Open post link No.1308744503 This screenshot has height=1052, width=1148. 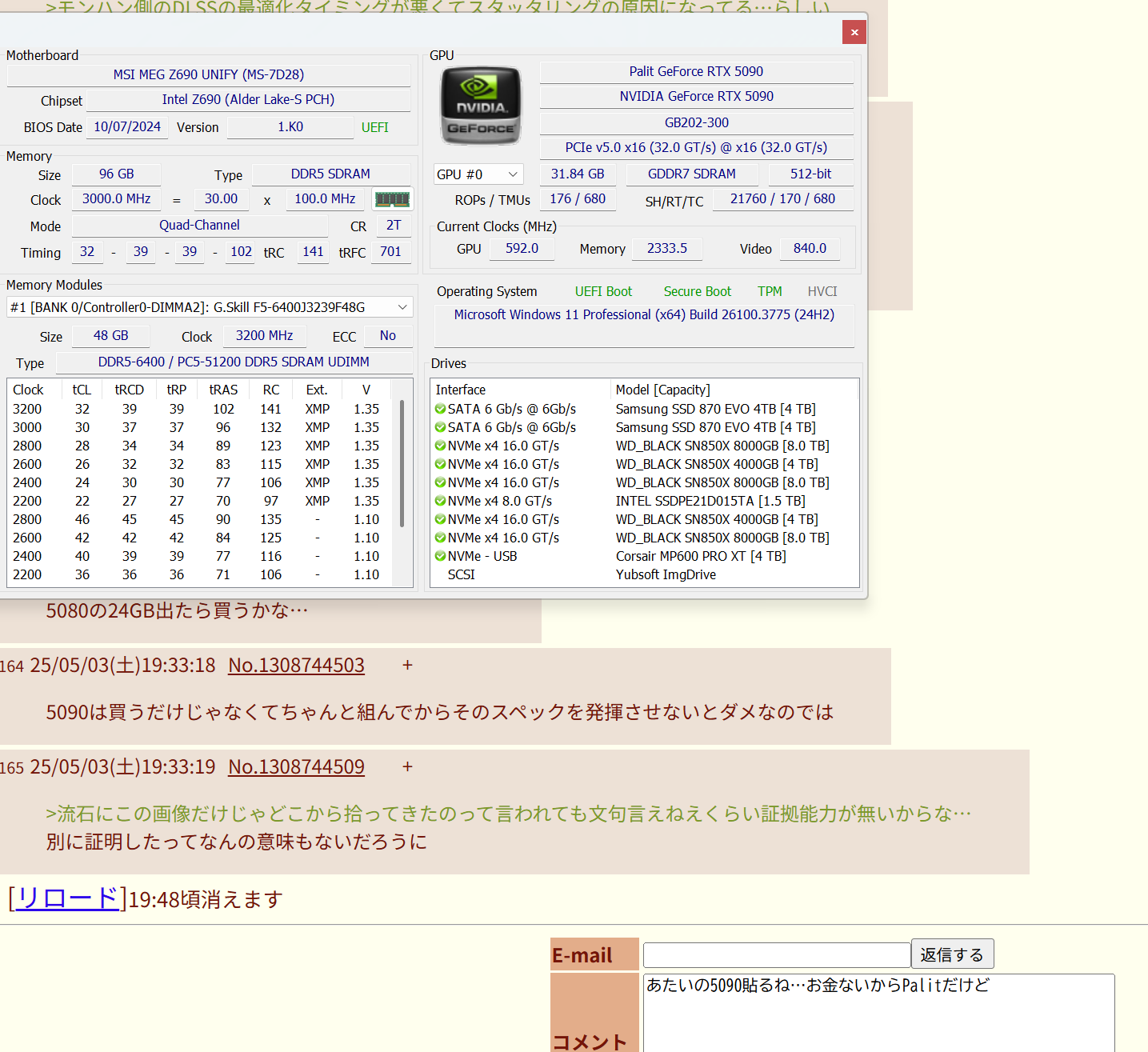(296, 666)
